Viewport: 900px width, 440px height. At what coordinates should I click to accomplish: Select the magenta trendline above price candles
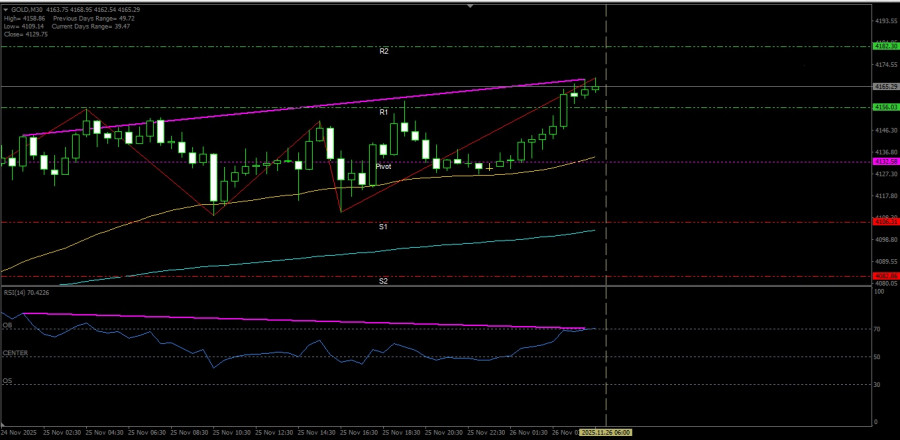pyautogui.click(x=304, y=108)
